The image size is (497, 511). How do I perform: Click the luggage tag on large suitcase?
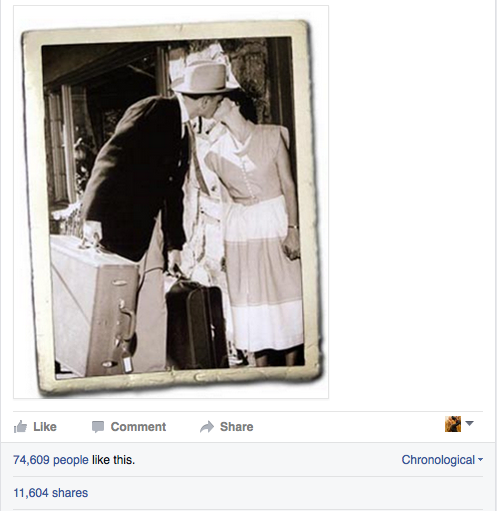(x=127, y=365)
